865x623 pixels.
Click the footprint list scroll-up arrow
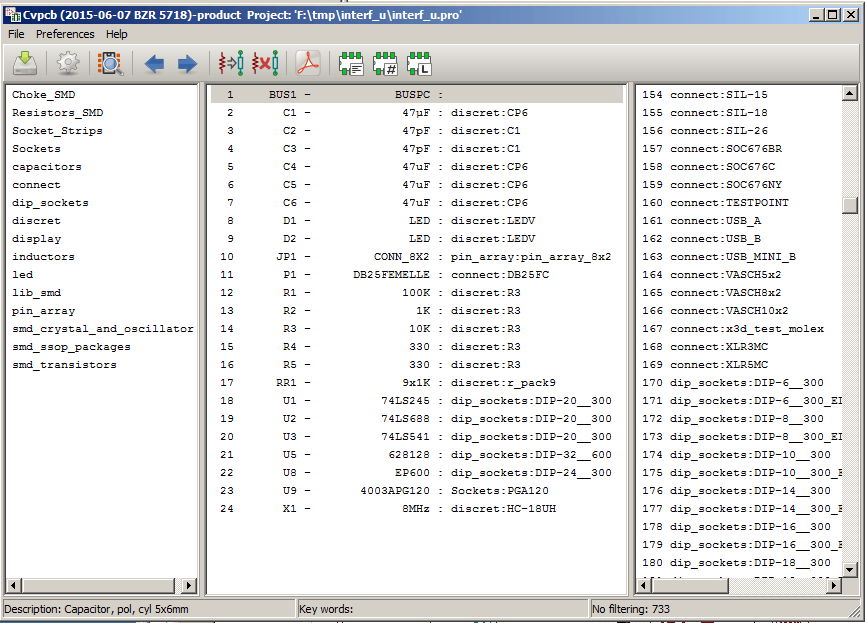tap(850, 94)
